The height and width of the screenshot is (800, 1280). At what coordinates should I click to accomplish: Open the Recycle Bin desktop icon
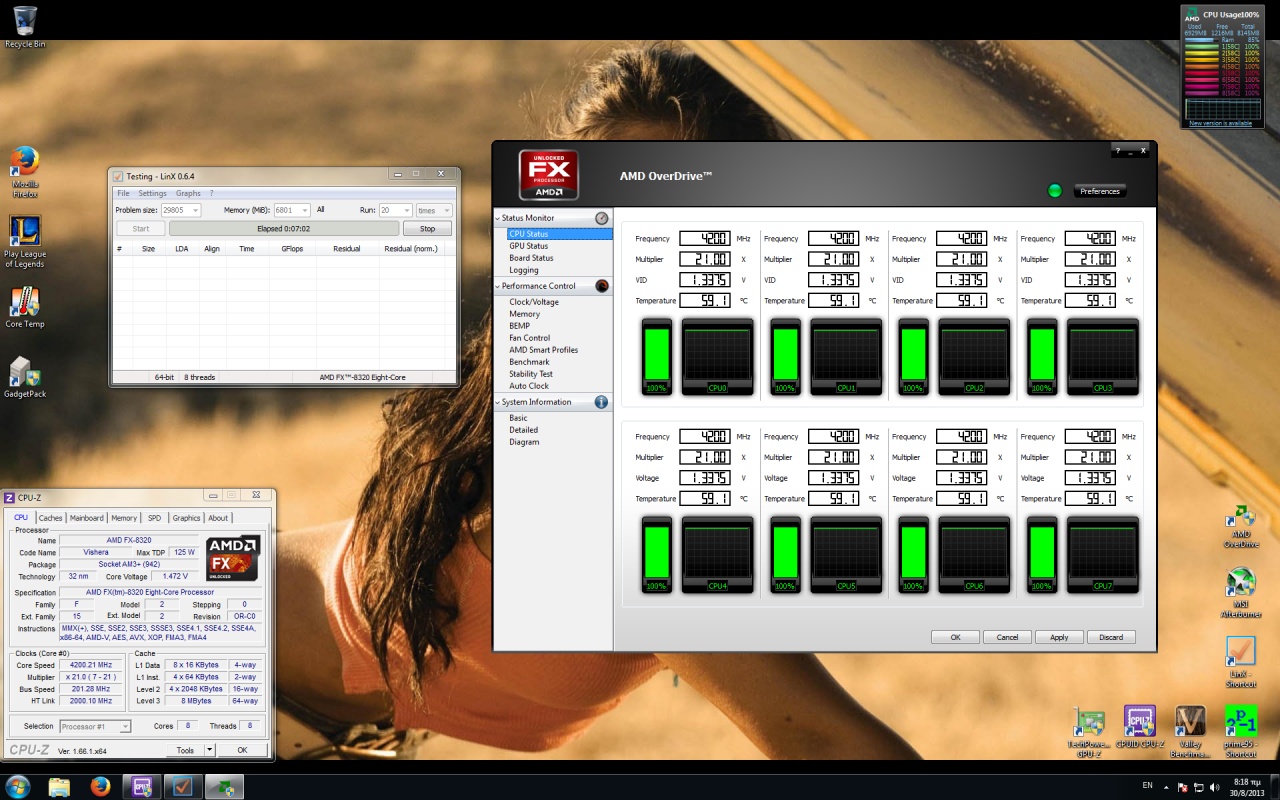pyautogui.click(x=25, y=26)
